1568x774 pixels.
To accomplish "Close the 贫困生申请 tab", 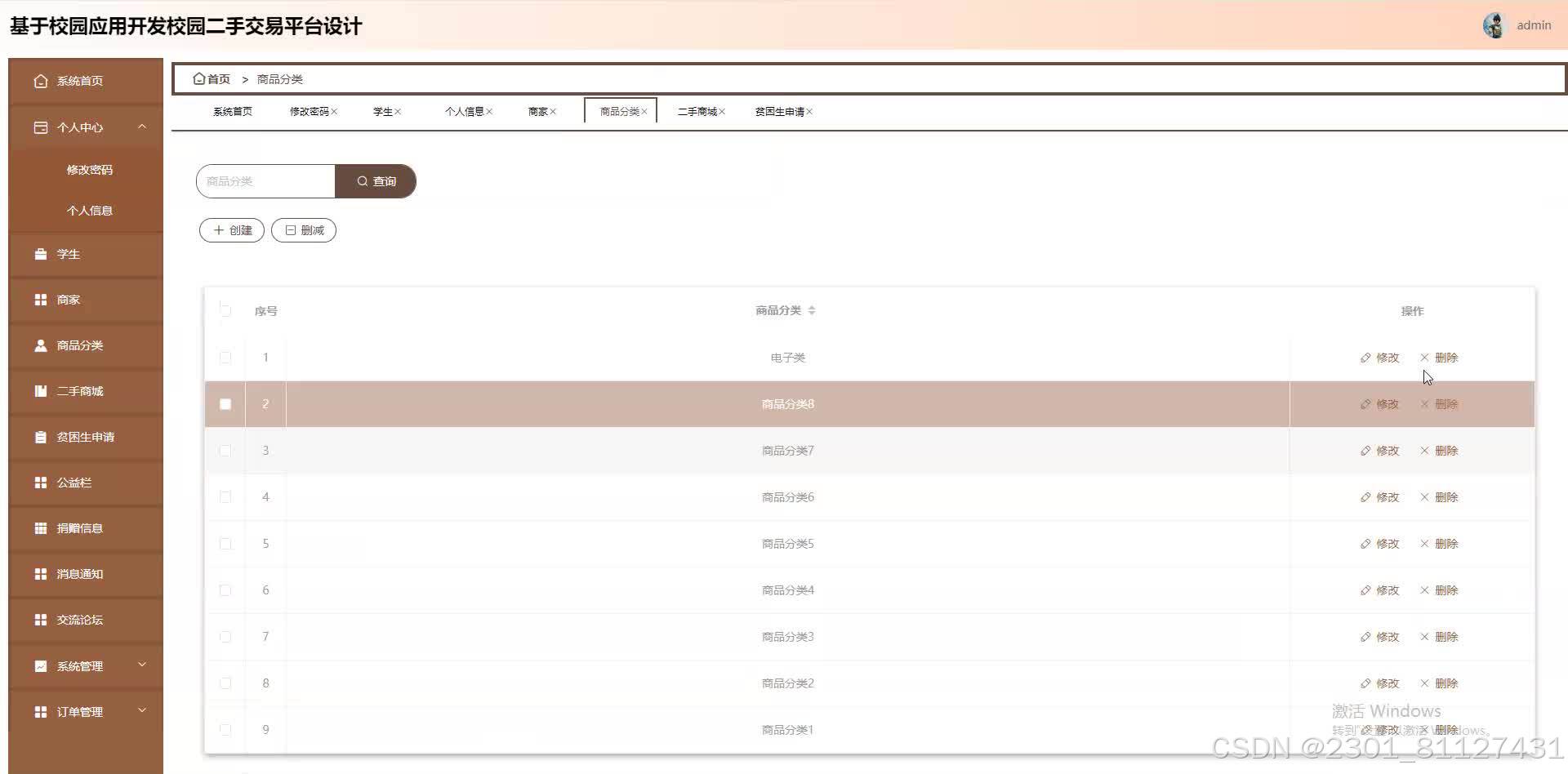I will pos(809,112).
